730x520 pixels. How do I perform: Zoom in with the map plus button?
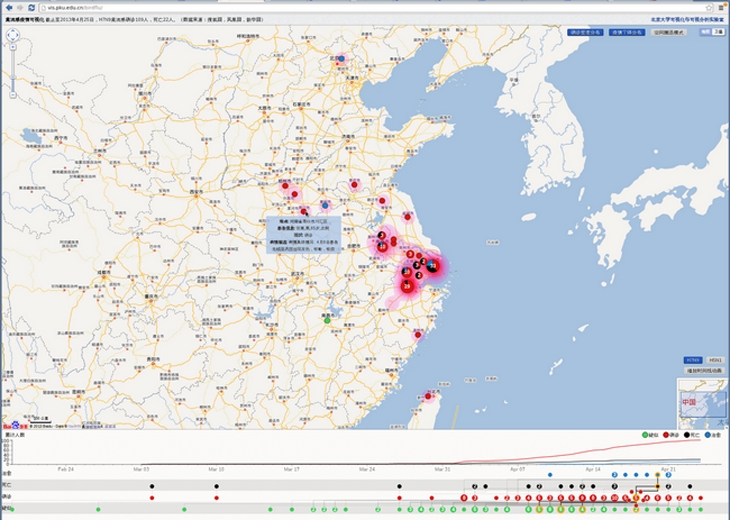pyautogui.click(x=13, y=47)
